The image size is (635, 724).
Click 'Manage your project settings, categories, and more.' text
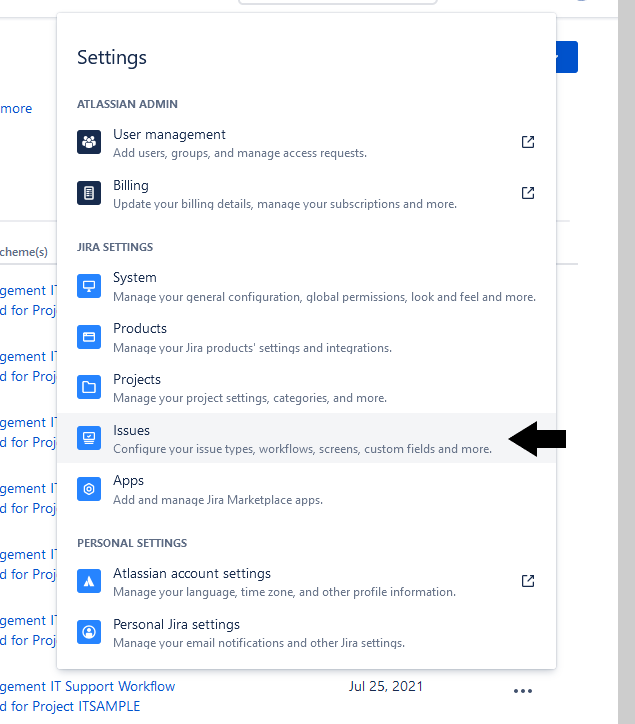(x=250, y=398)
